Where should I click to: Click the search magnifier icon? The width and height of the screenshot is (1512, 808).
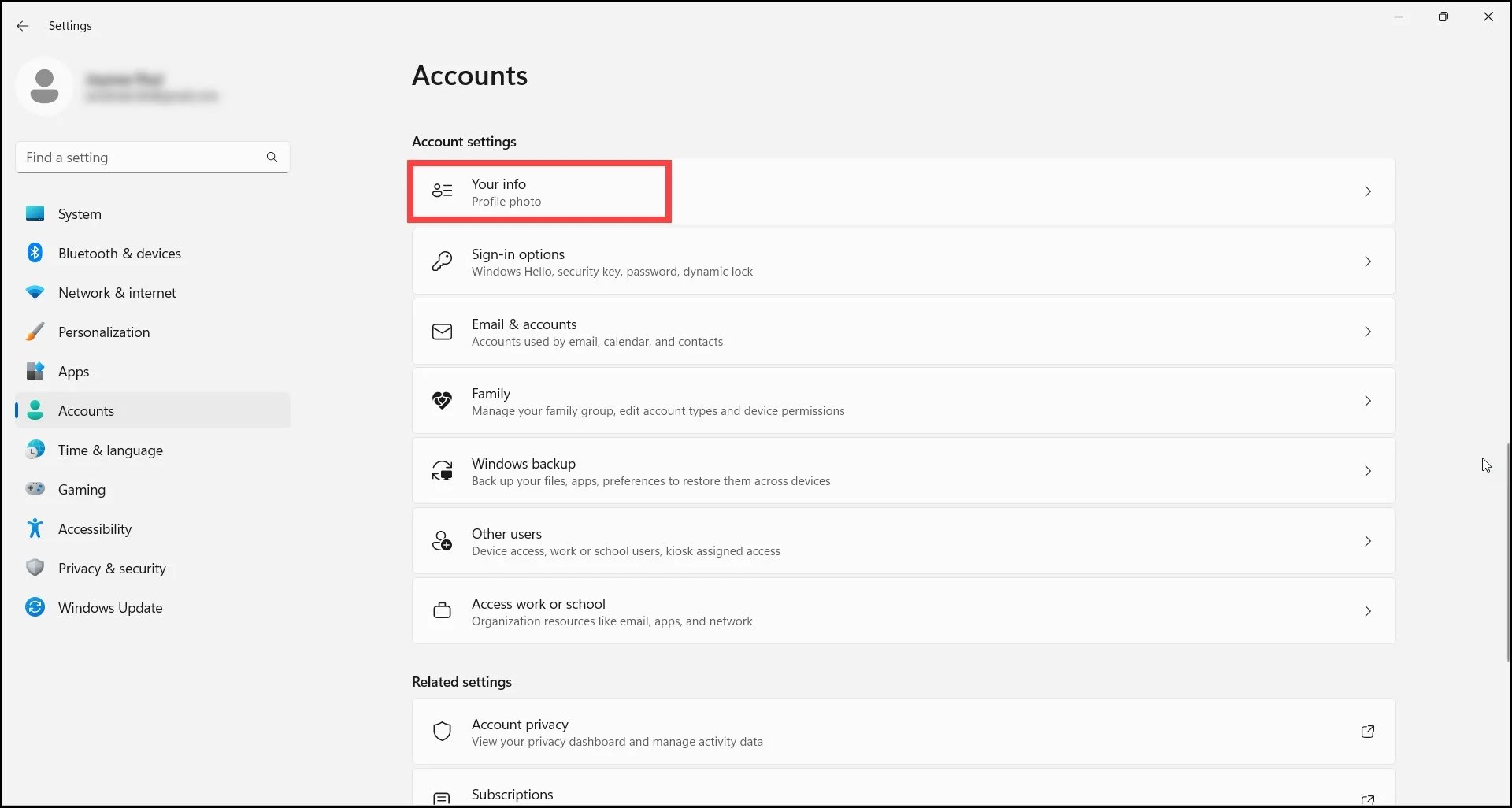(x=272, y=158)
